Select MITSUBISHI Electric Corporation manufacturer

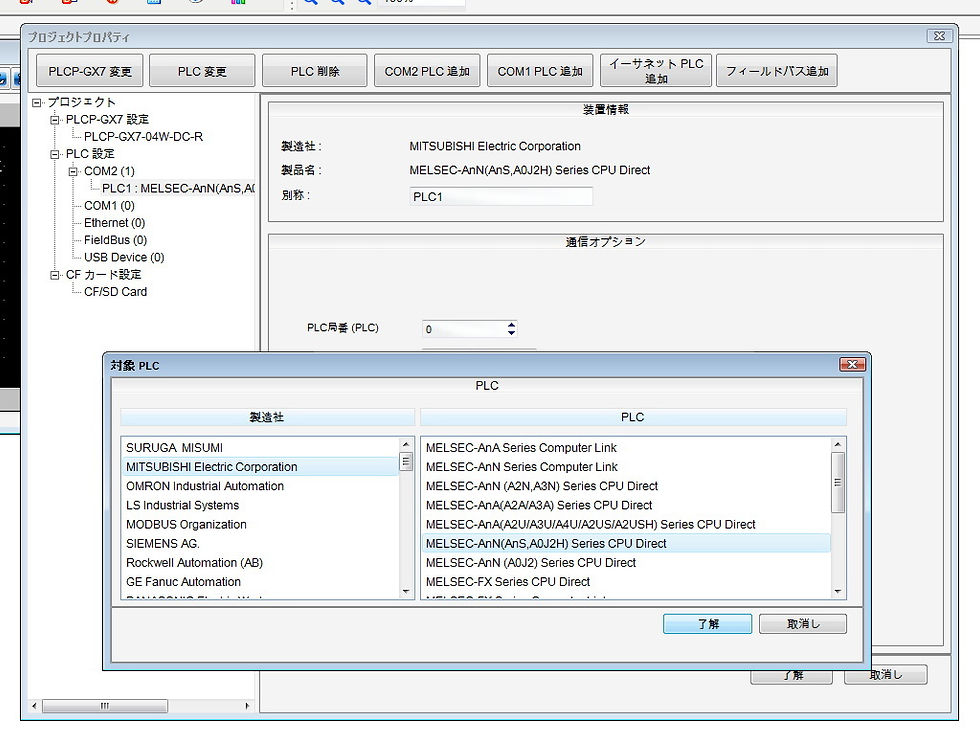[260, 467]
